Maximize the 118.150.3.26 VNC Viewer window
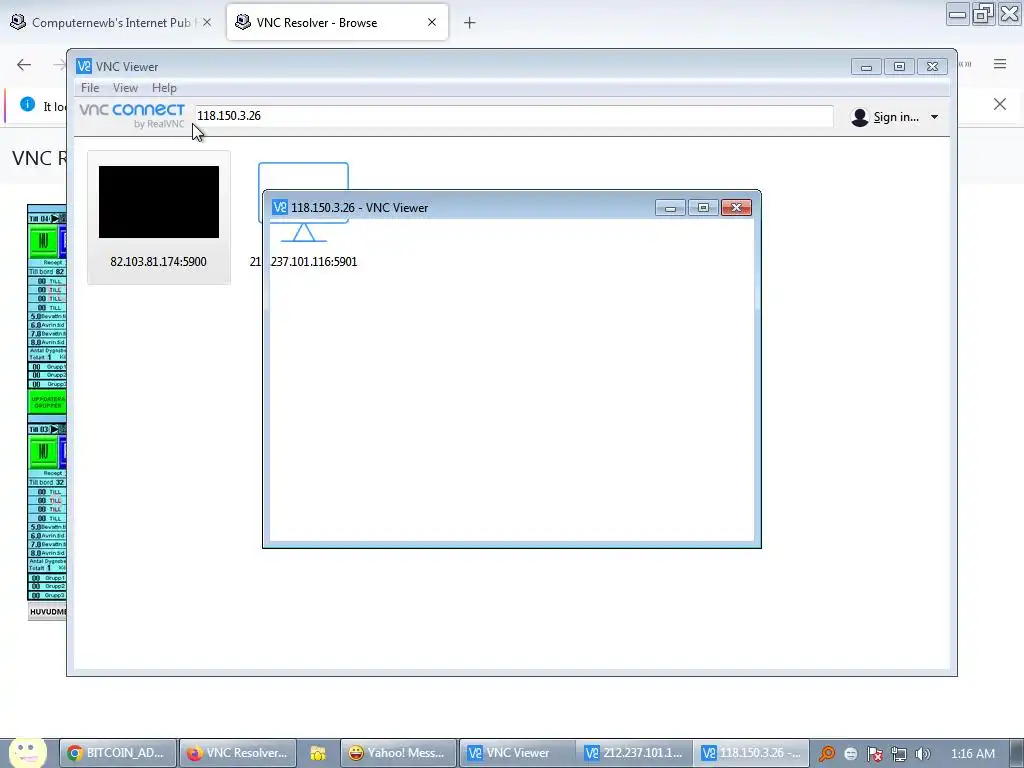 703,208
